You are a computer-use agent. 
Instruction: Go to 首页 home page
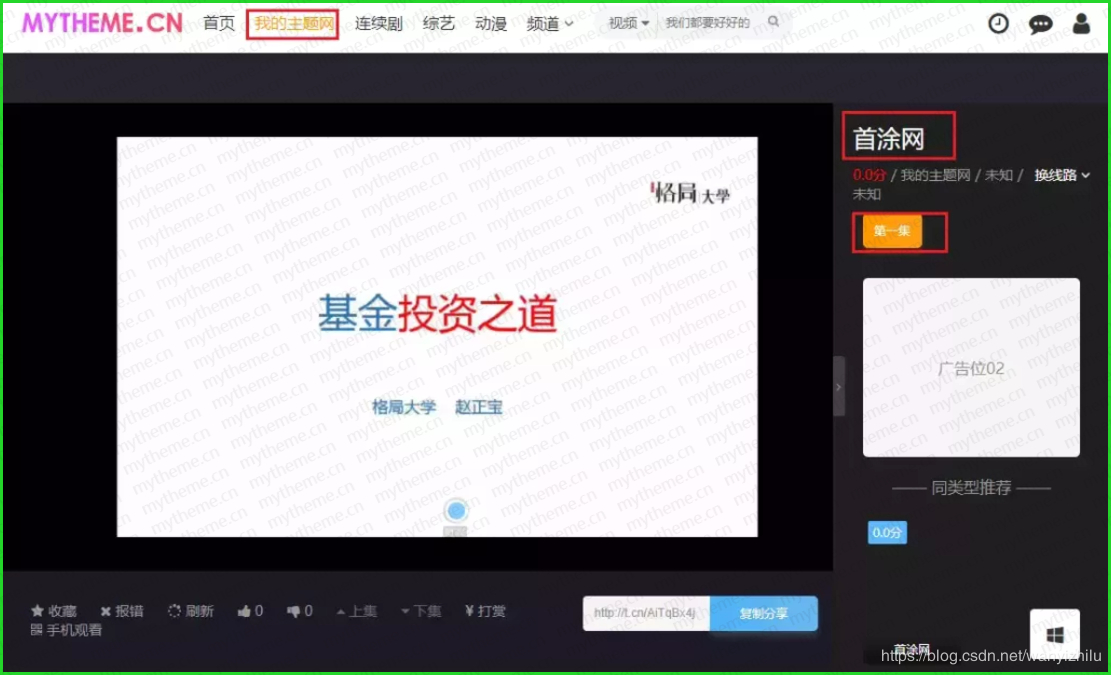tap(218, 23)
